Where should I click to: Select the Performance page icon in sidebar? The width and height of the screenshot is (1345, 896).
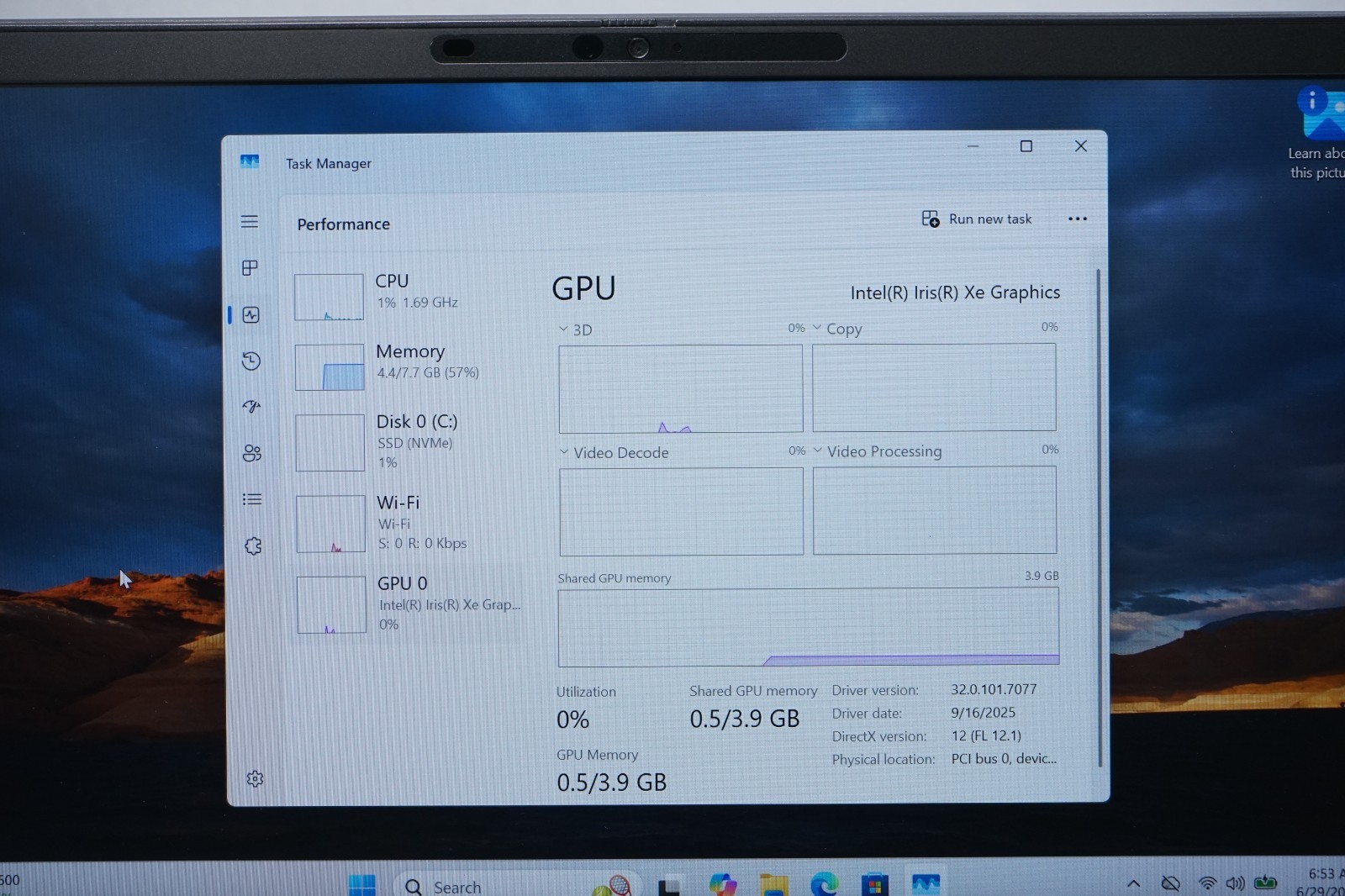[x=251, y=315]
